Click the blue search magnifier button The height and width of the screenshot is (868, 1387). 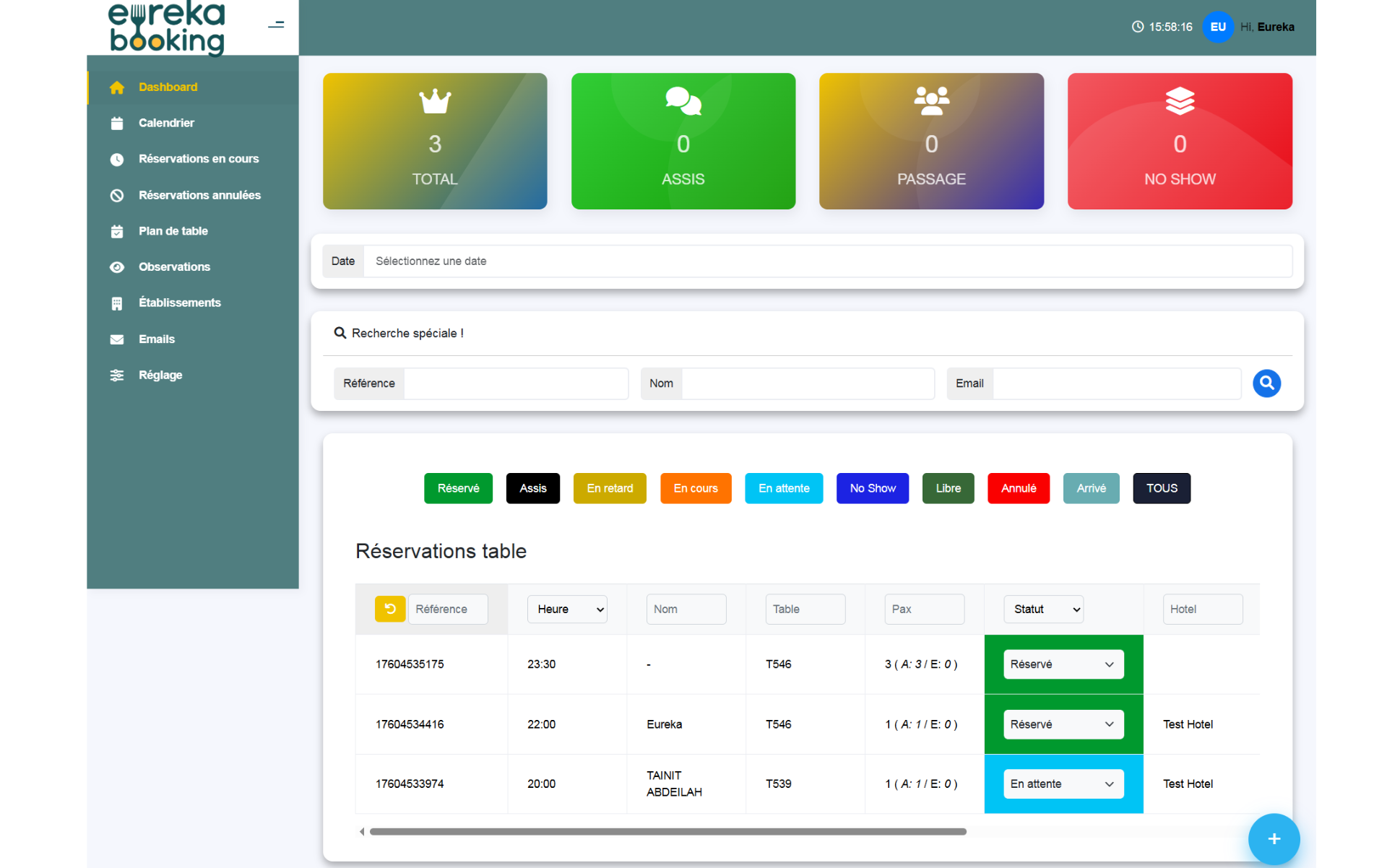[x=1266, y=383]
